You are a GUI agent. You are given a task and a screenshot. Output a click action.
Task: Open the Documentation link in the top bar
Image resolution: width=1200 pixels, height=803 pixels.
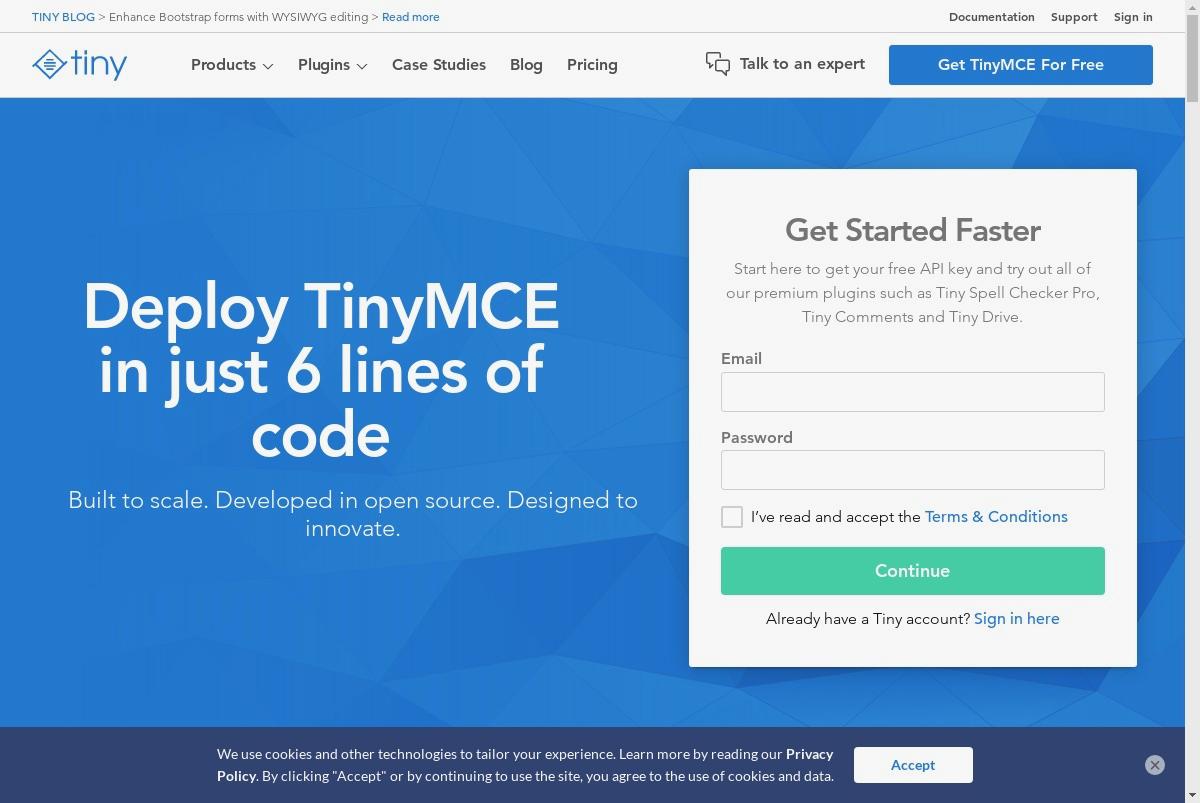[992, 17]
